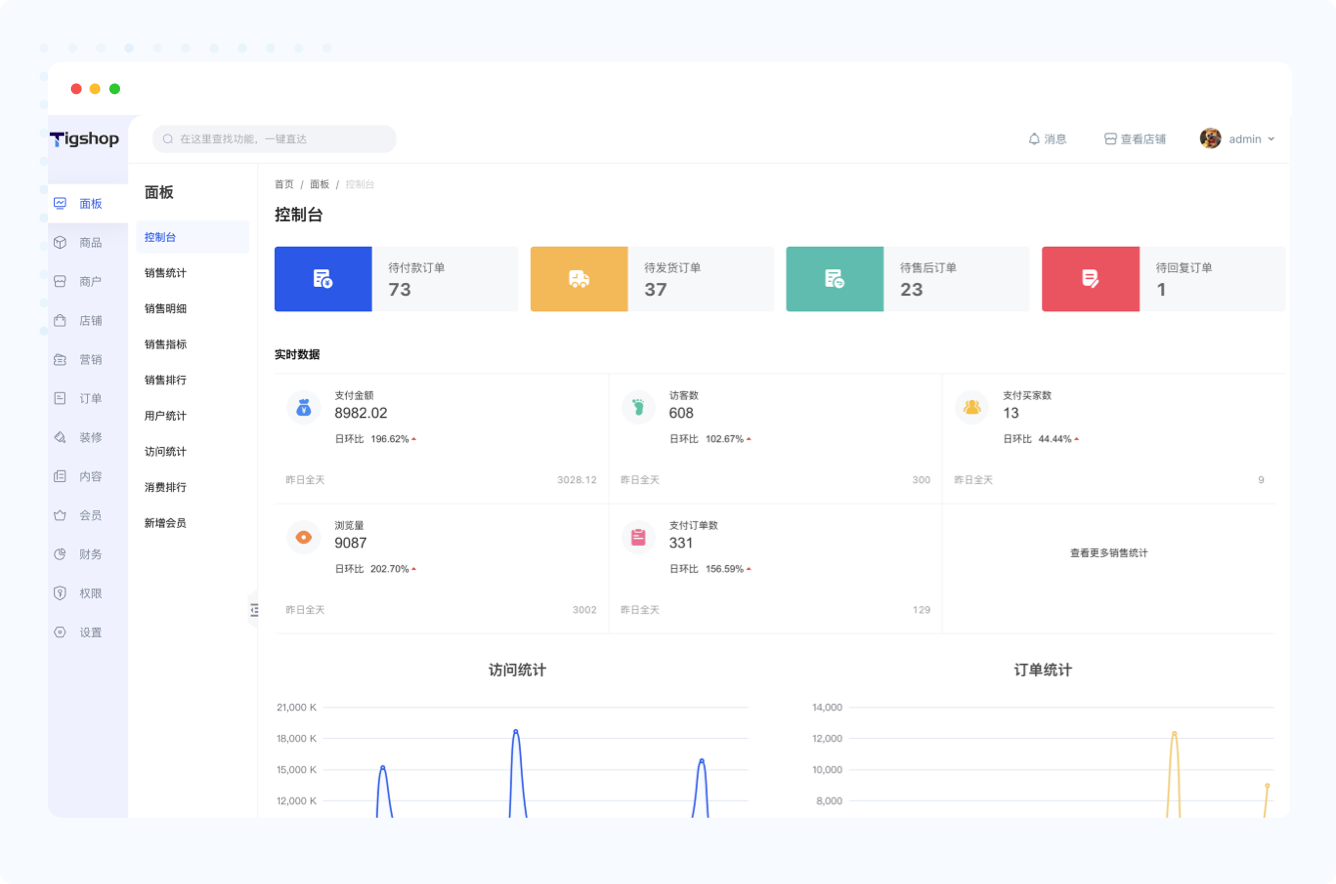The width and height of the screenshot is (1336, 884).
Task: Click the search magnifier icon
Action: 168,139
